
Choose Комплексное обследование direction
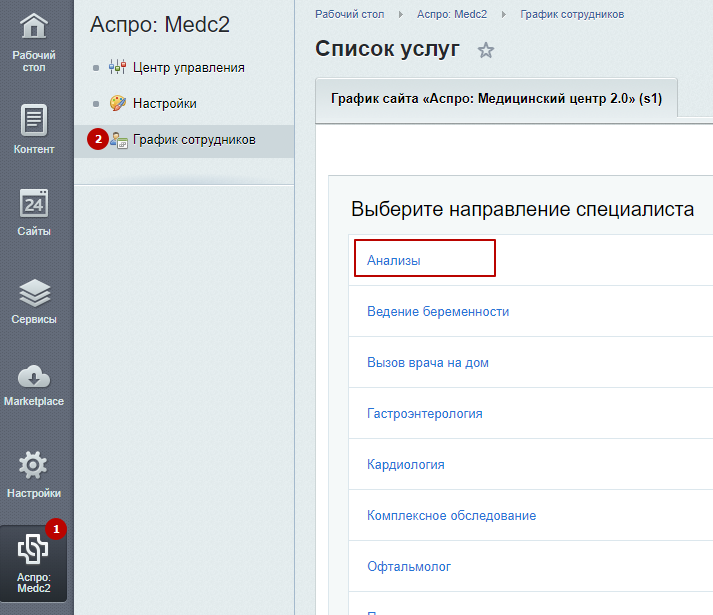pos(451,515)
